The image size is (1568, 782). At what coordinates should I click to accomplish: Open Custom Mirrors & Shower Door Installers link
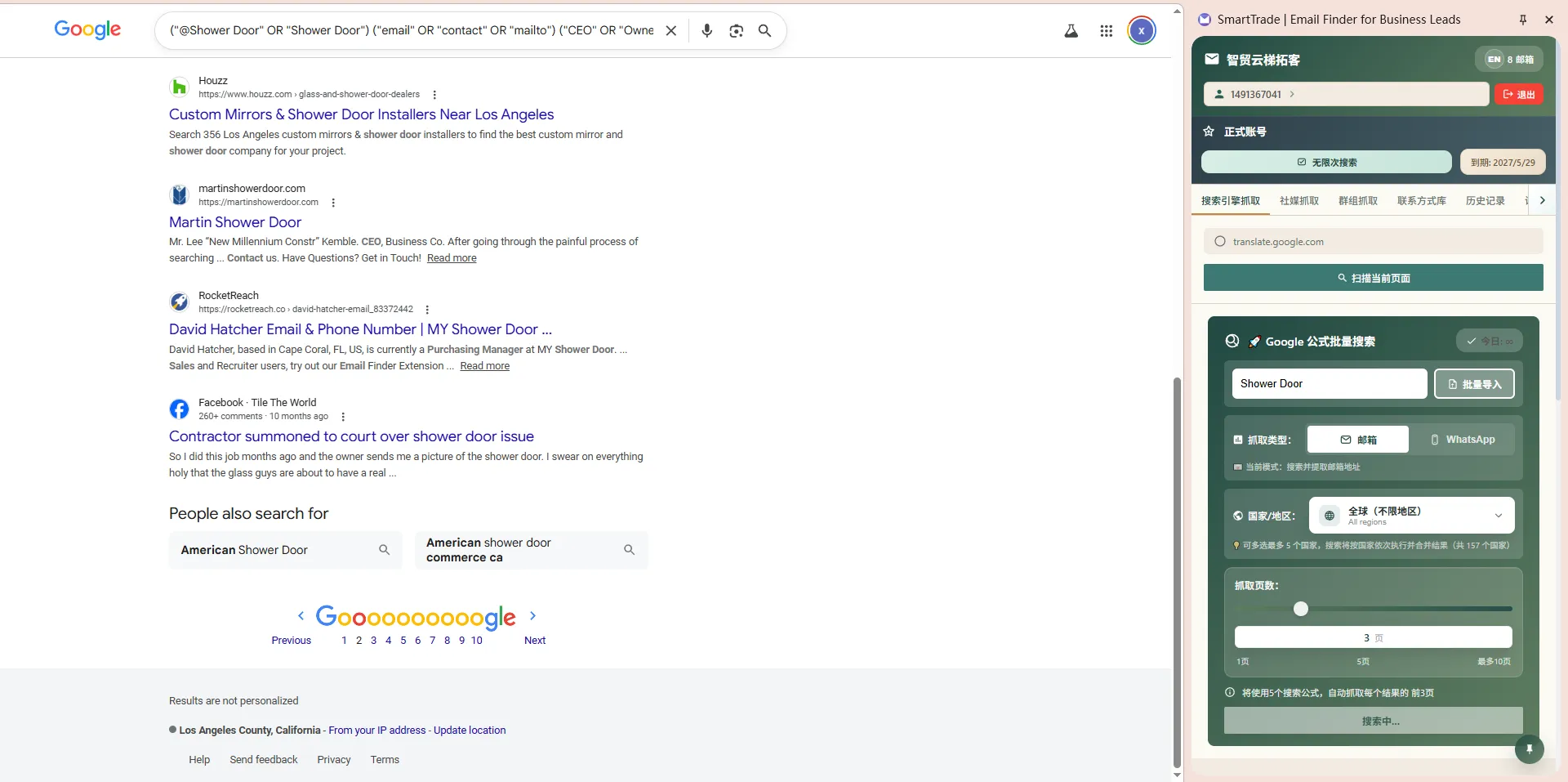(361, 114)
